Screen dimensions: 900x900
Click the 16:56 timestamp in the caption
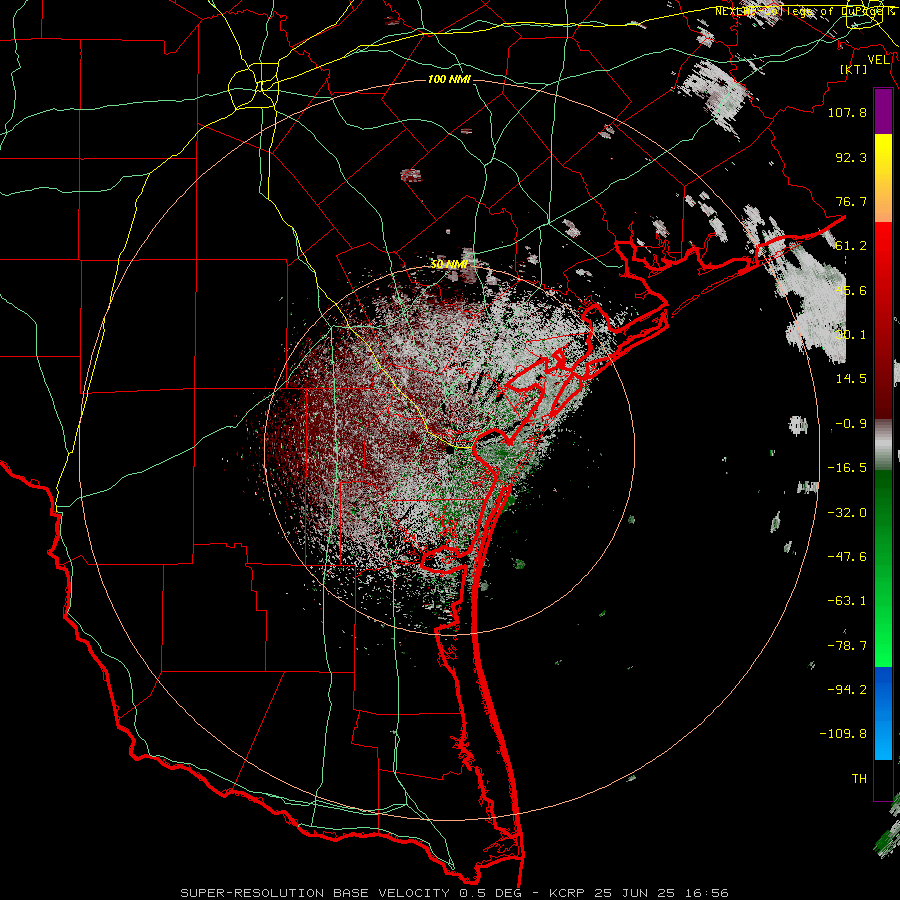709,893
